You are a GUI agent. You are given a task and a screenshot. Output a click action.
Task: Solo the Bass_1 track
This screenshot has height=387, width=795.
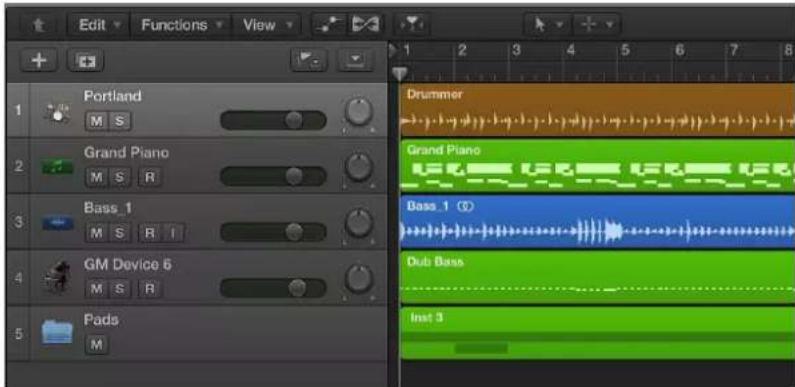pos(120,233)
